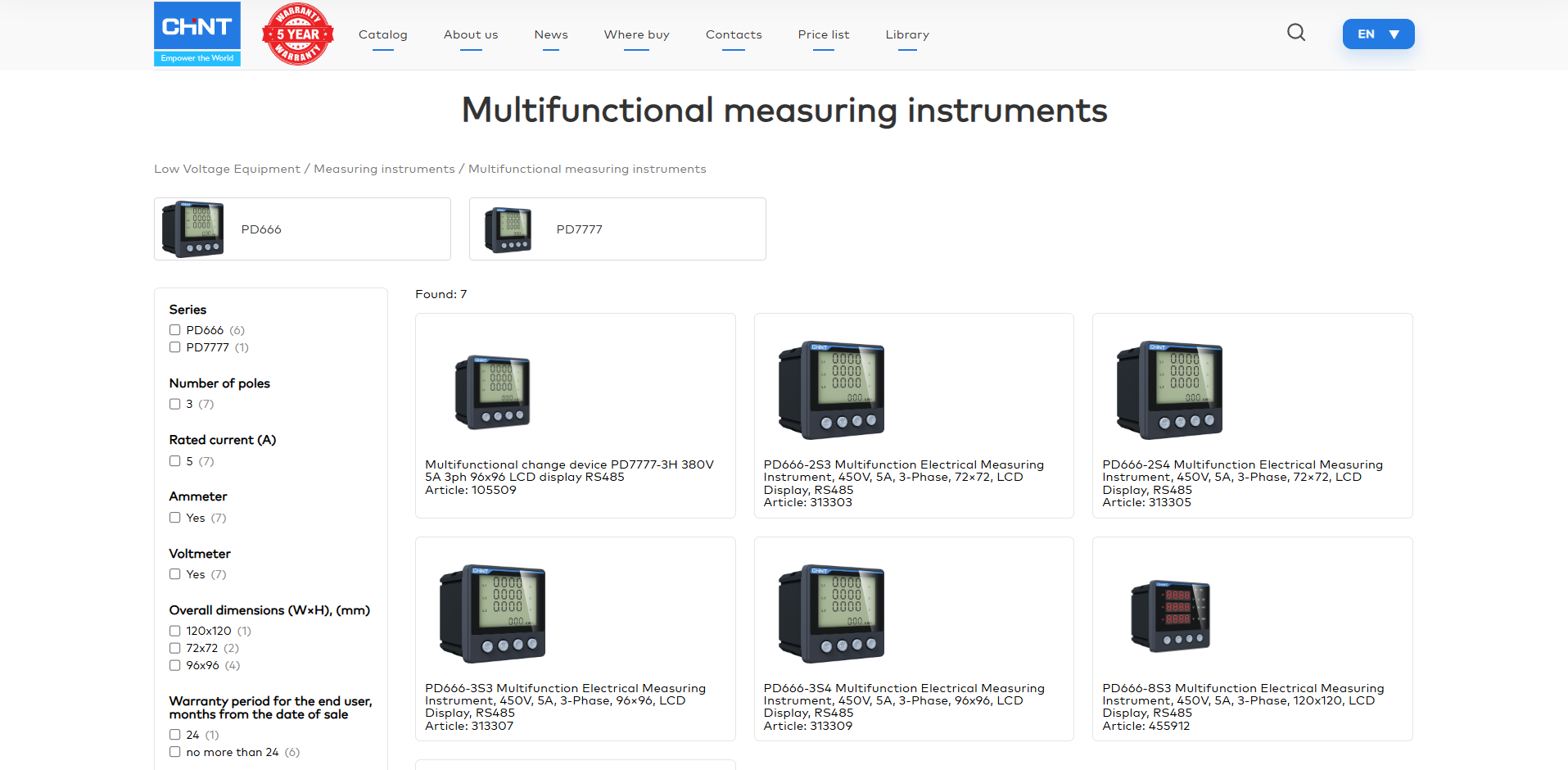
Task: Open the EN language dropdown
Action: click(x=1378, y=34)
